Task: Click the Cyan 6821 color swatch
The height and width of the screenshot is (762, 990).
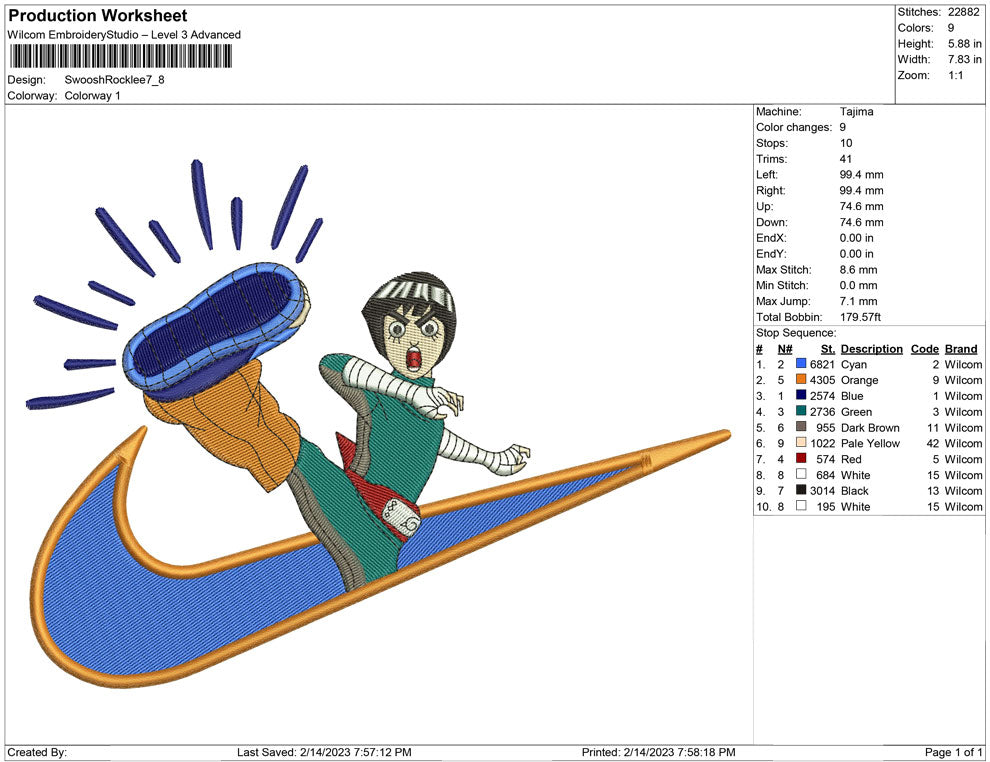Action: pos(801,364)
